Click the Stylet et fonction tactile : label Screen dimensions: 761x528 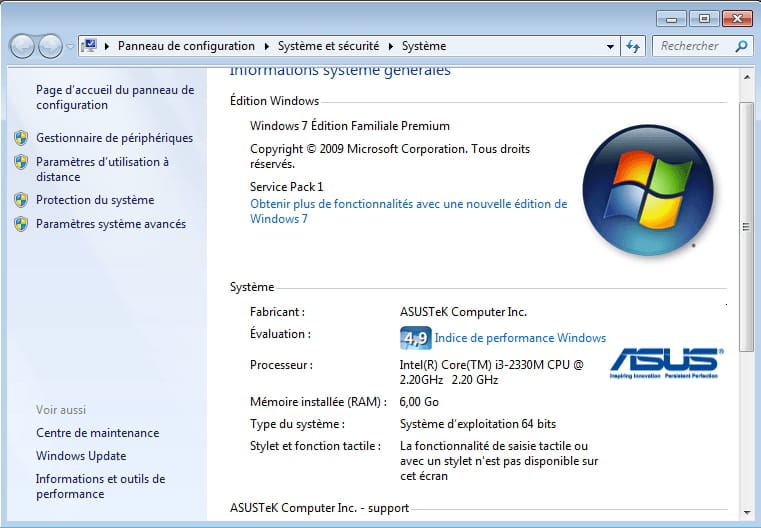(315, 446)
